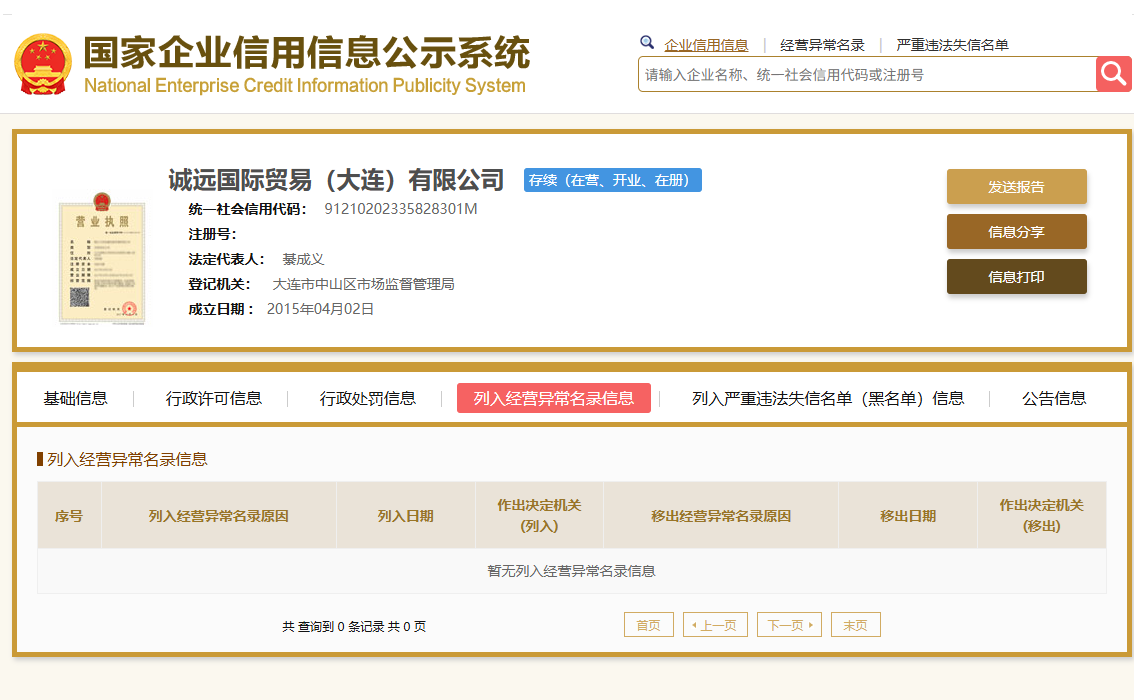
Task: Switch to the 行政许可信息 tab
Action: pos(213,398)
